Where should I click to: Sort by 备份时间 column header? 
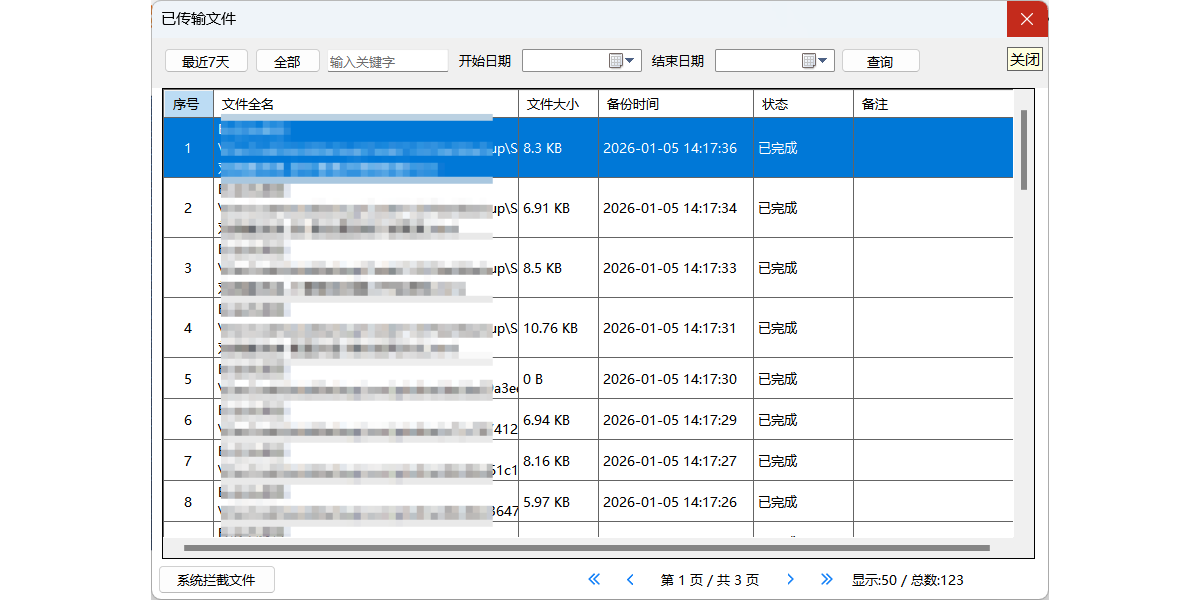tap(675, 104)
